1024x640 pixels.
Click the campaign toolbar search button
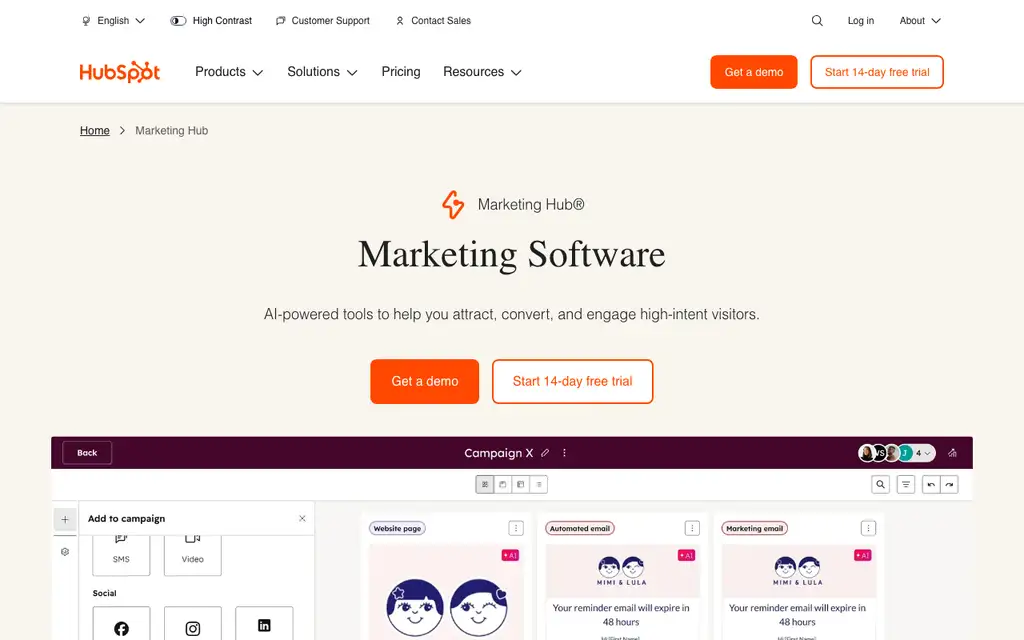click(880, 485)
